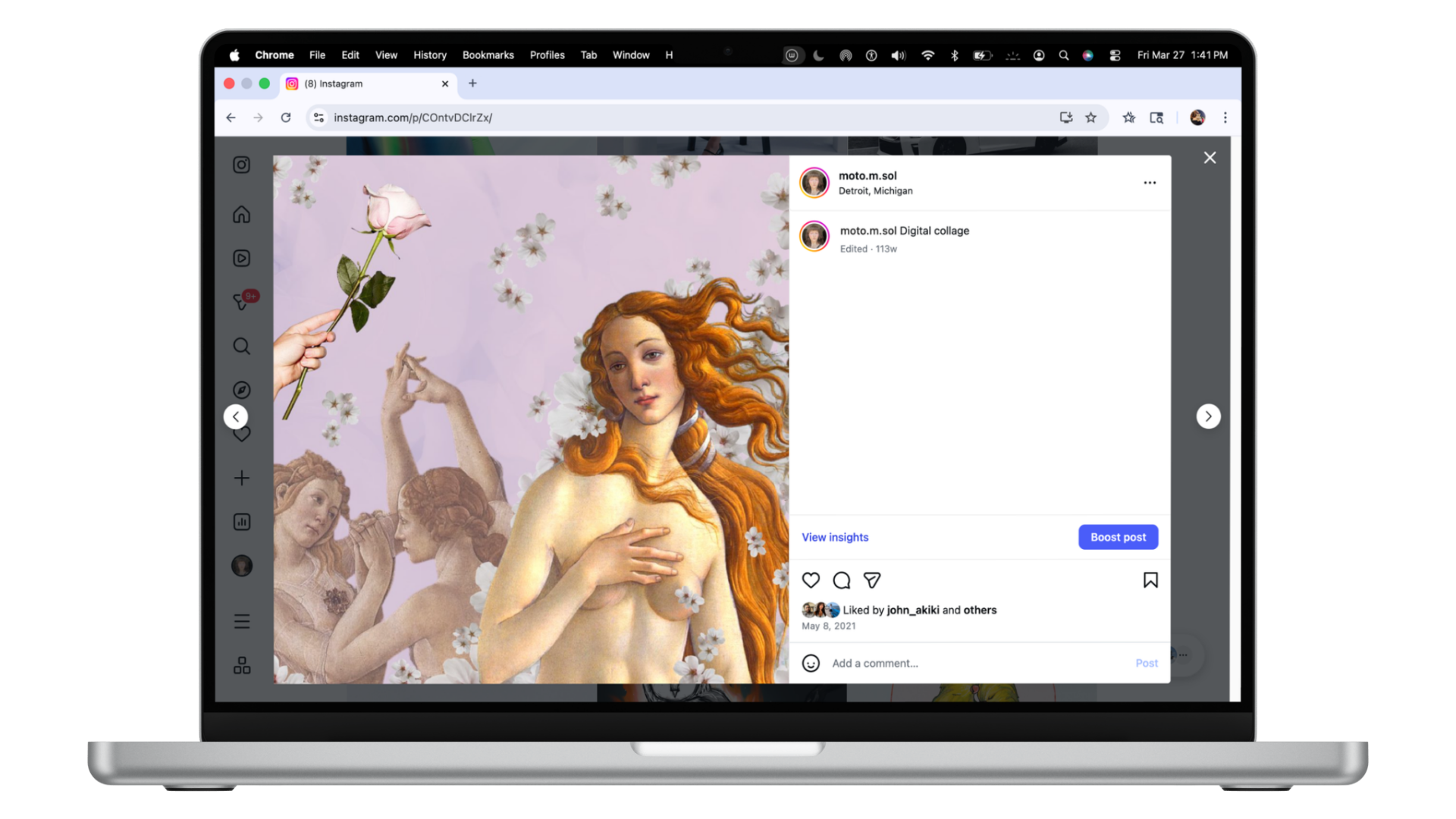Open the Reels icon in sidebar
Screen dimensions: 1456x819
241,259
